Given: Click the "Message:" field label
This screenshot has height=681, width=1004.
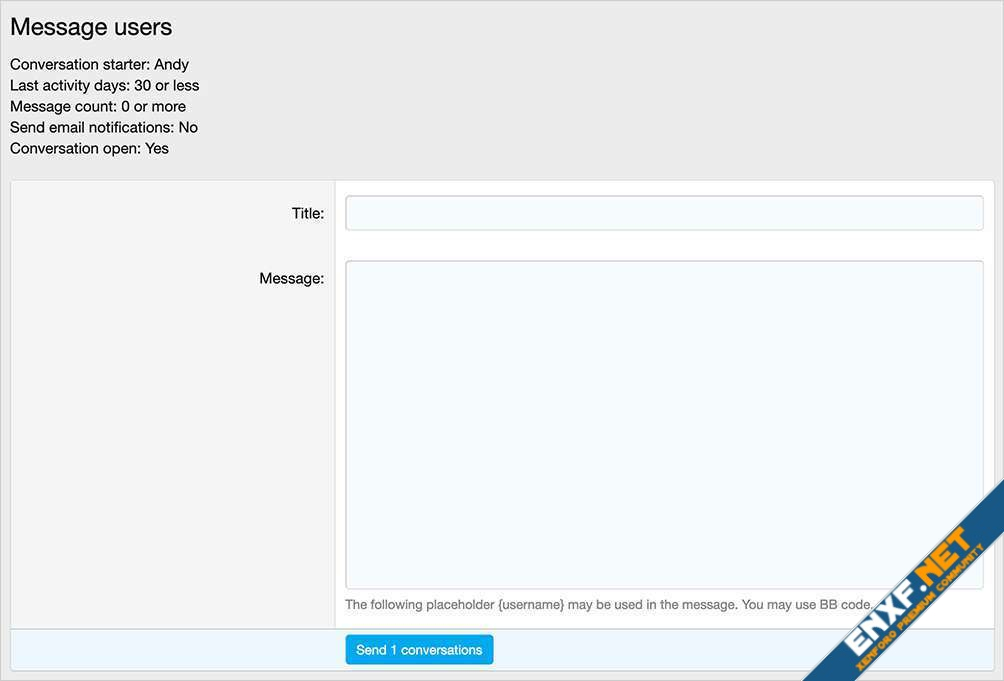Looking at the screenshot, I should pos(291,278).
